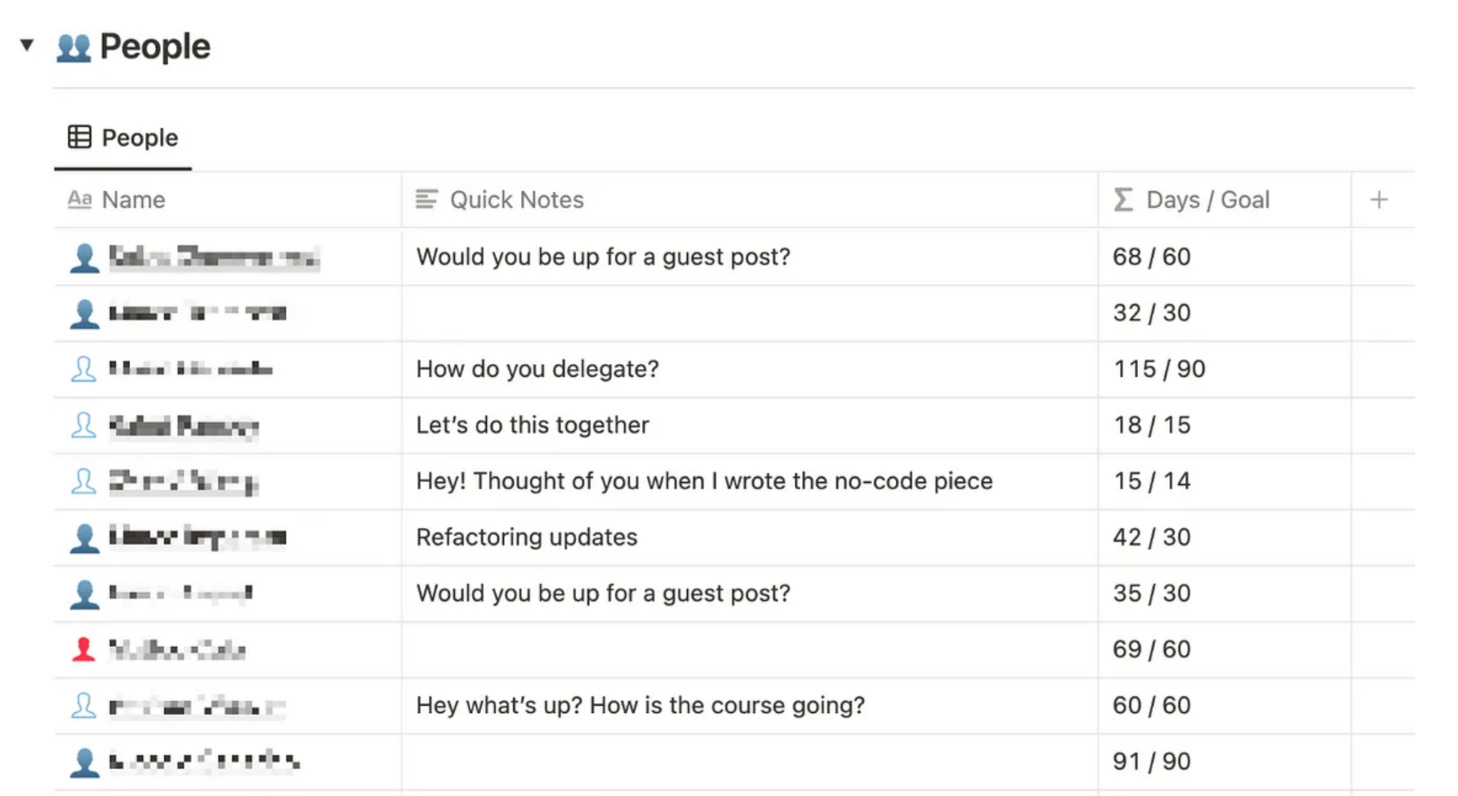Open the blurred name in the 15 / 14 row

[x=184, y=482]
